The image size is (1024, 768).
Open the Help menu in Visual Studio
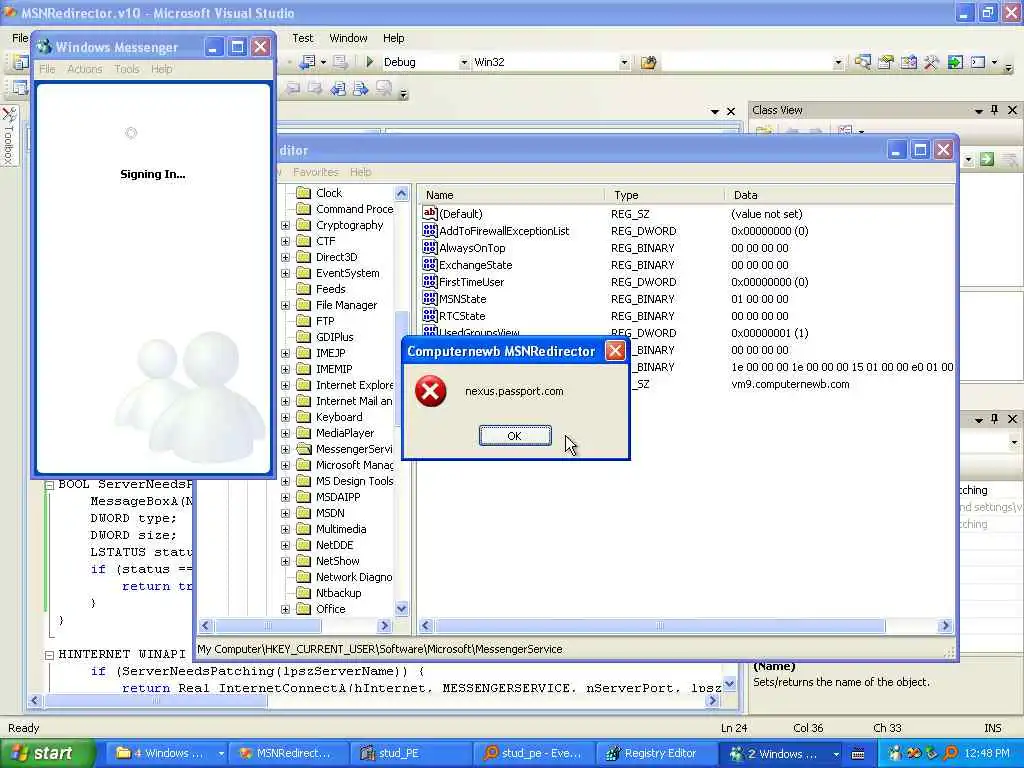(393, 38)
